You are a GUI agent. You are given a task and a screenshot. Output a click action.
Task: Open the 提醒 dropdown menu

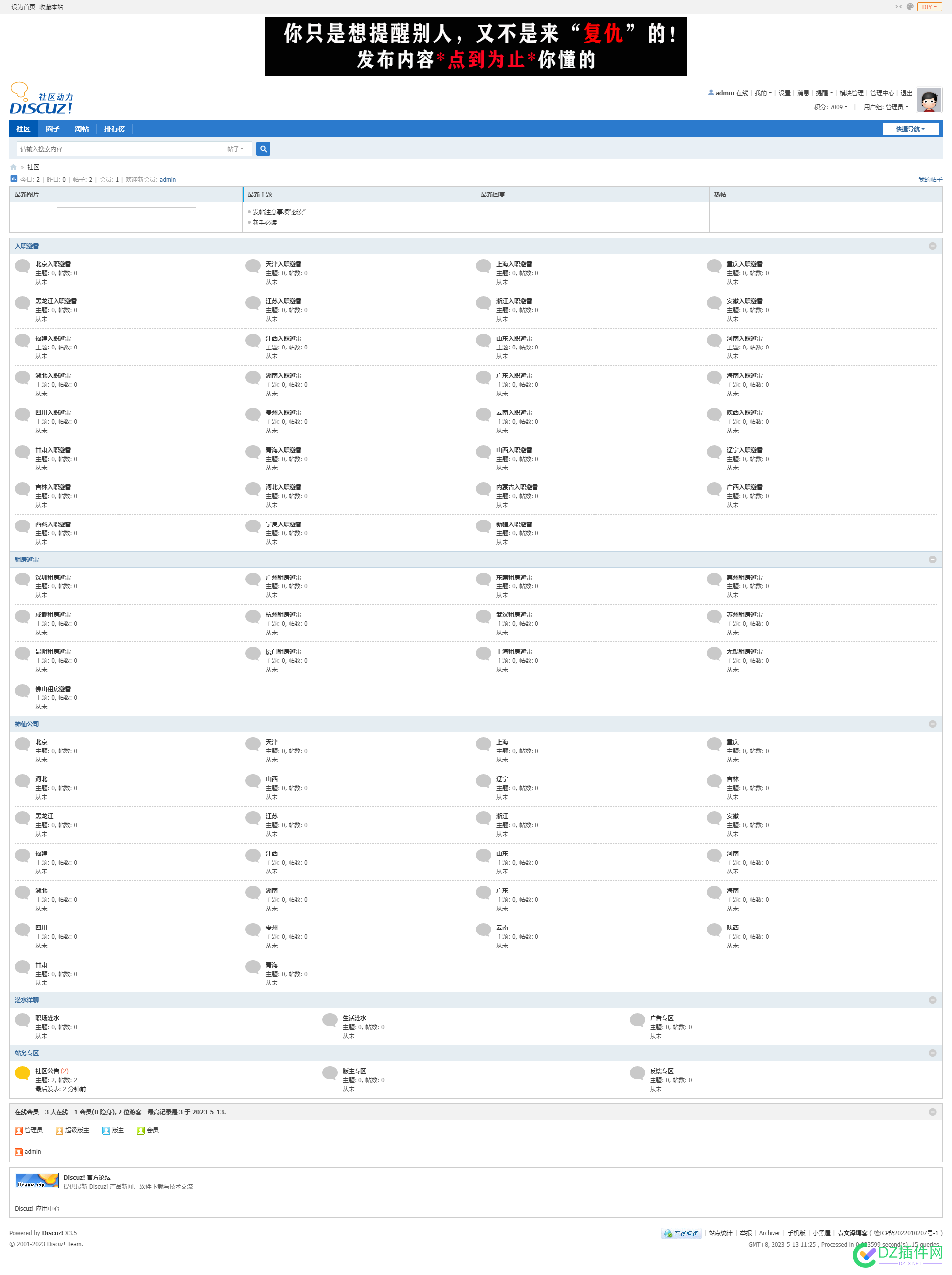point(824,93)
